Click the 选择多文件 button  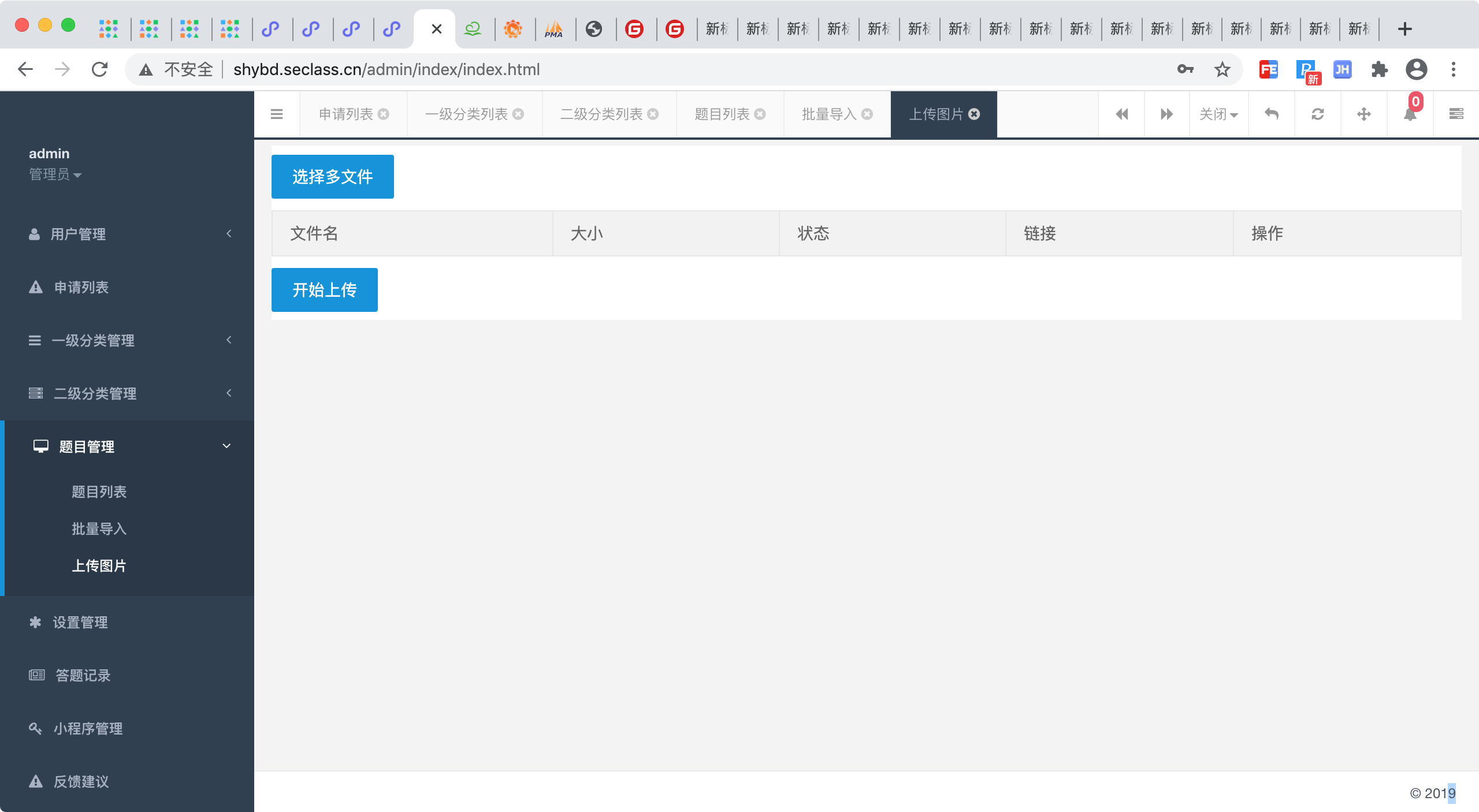(333, 177)
